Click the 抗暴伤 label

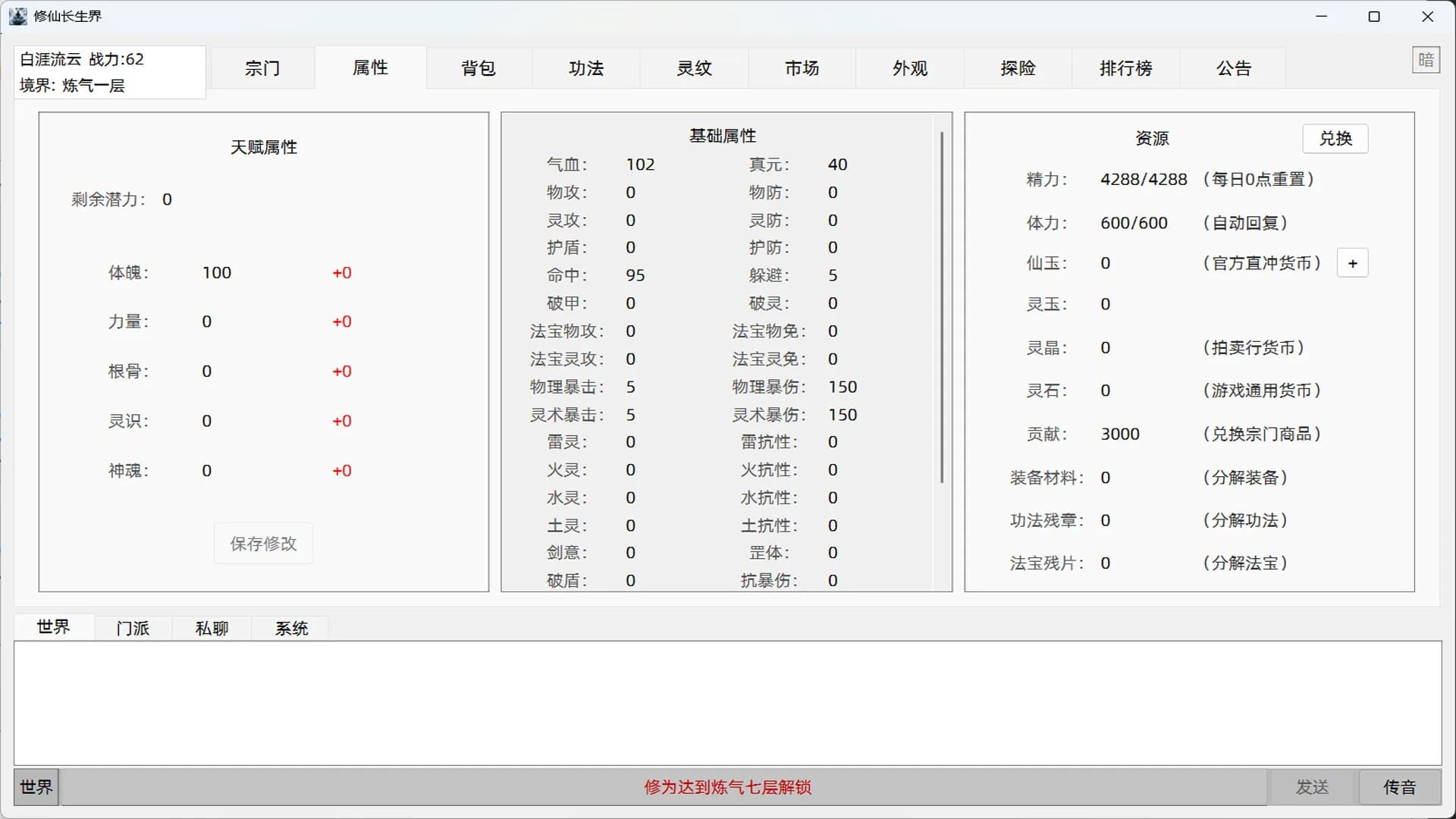point(768,581)
